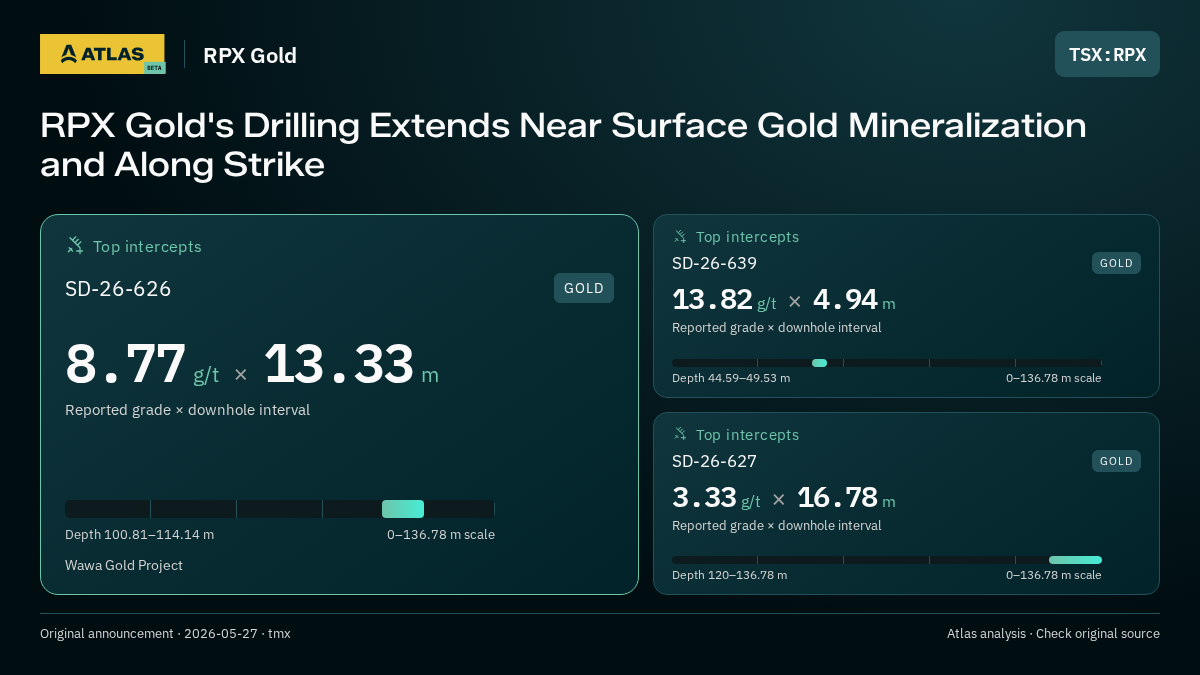Click the SD-26-639 hole ID
Image resolution: width=1200 pixels, height=675 pixels.
point(714,263)
